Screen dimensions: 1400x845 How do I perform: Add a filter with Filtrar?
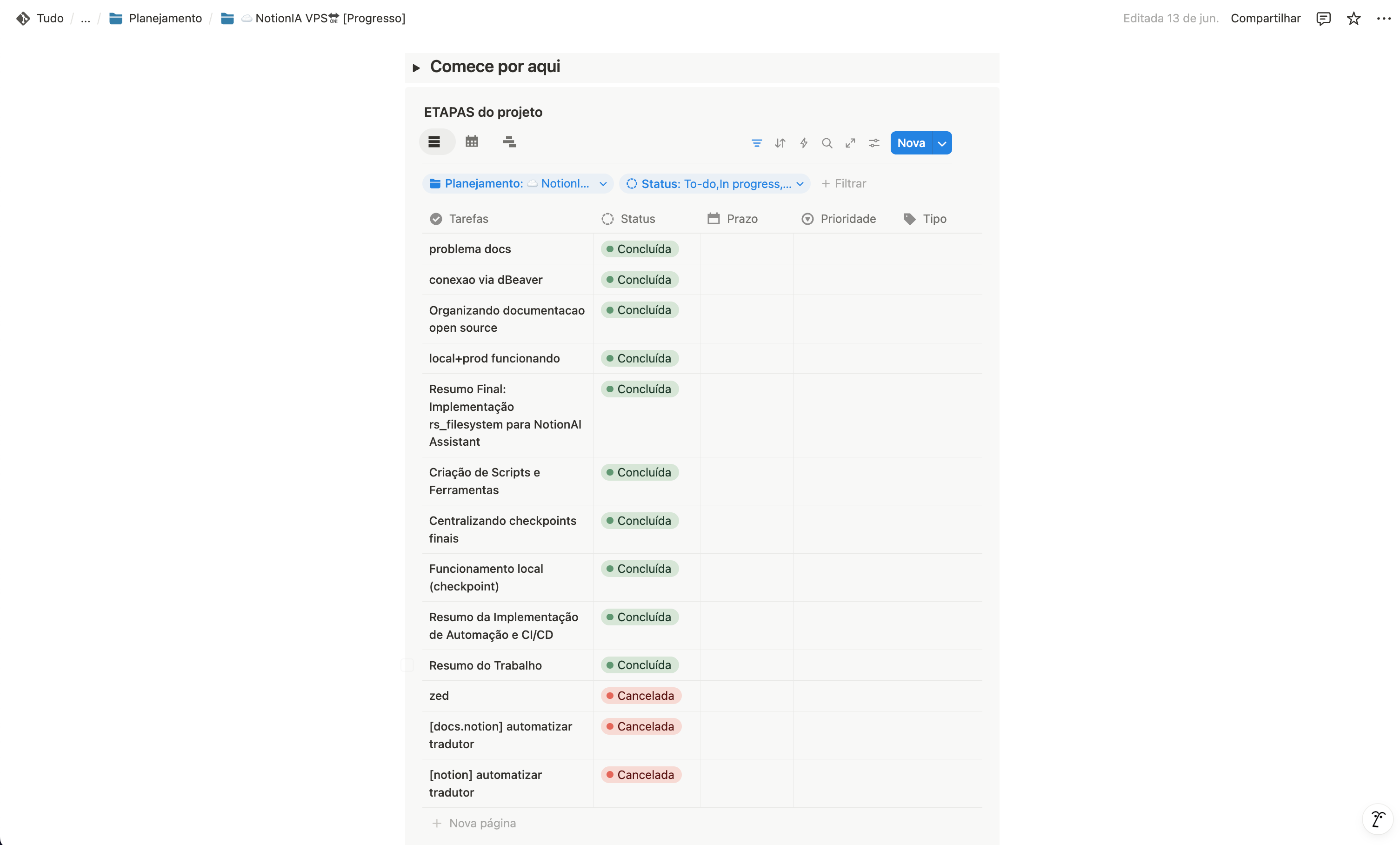(844, 183)
